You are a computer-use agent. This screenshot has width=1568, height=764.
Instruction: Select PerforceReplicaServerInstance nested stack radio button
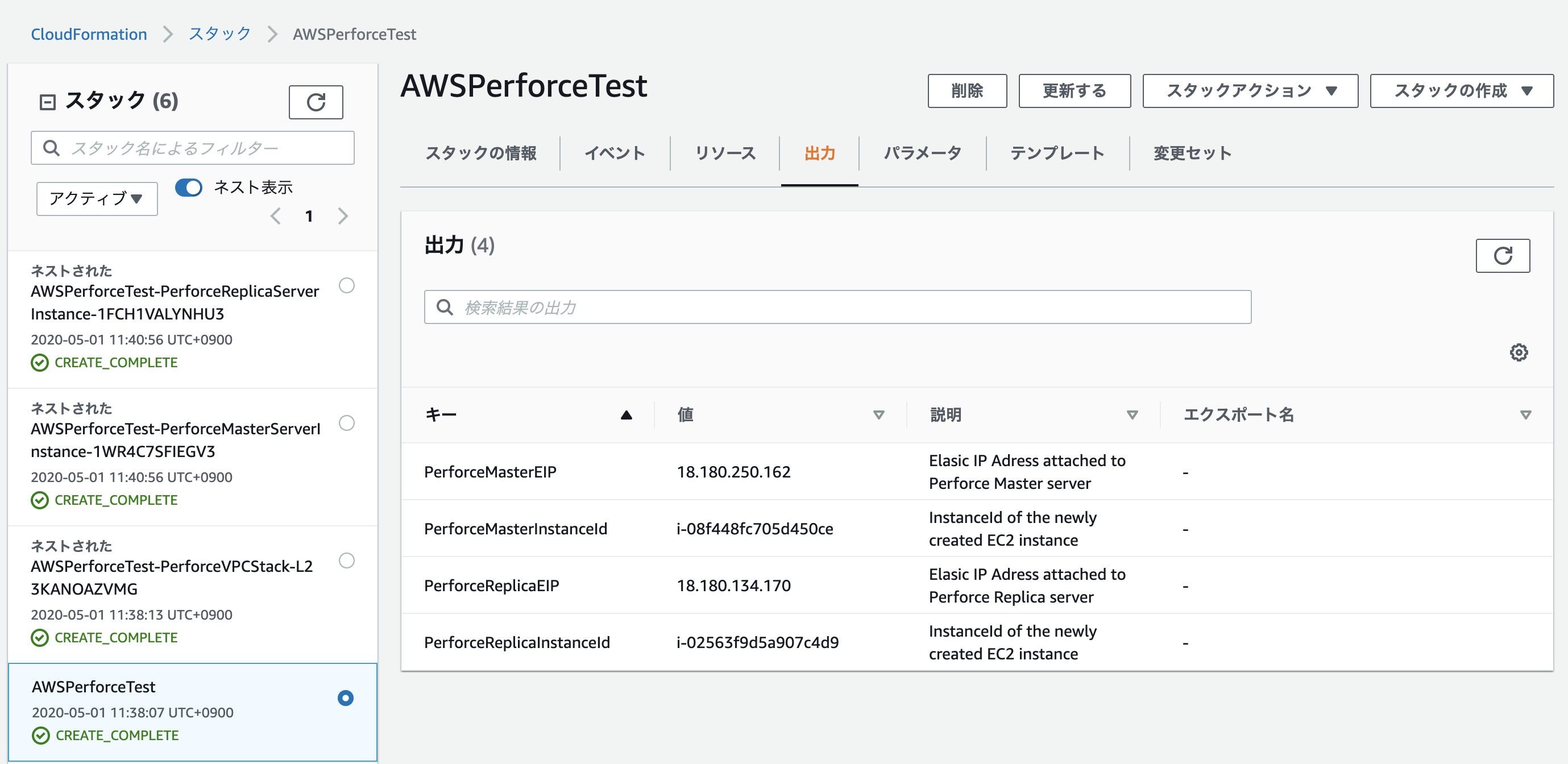[x=346, y=285]
